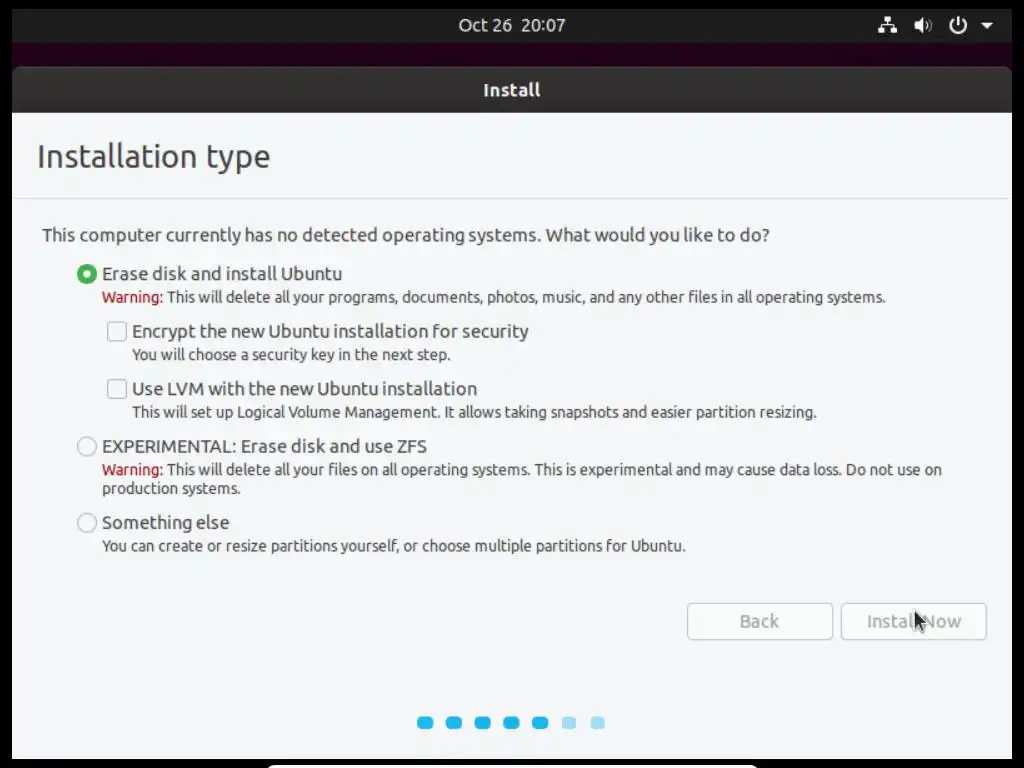Click the Installation type heading
Screen dimensions: 1024x768
point(153,157)
